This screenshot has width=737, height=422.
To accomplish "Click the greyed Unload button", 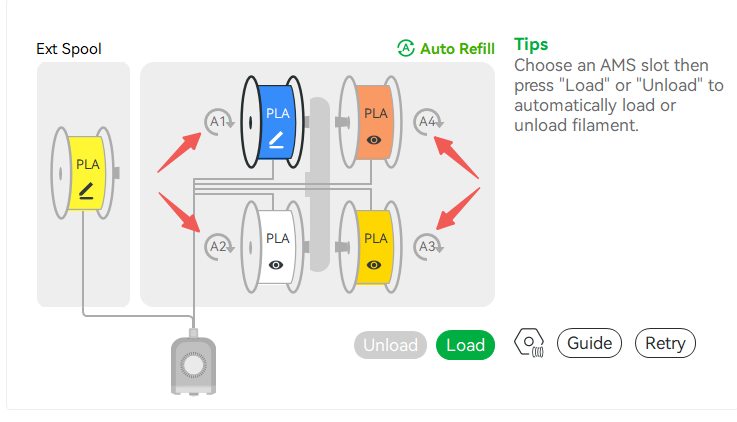I will [390, 345].
